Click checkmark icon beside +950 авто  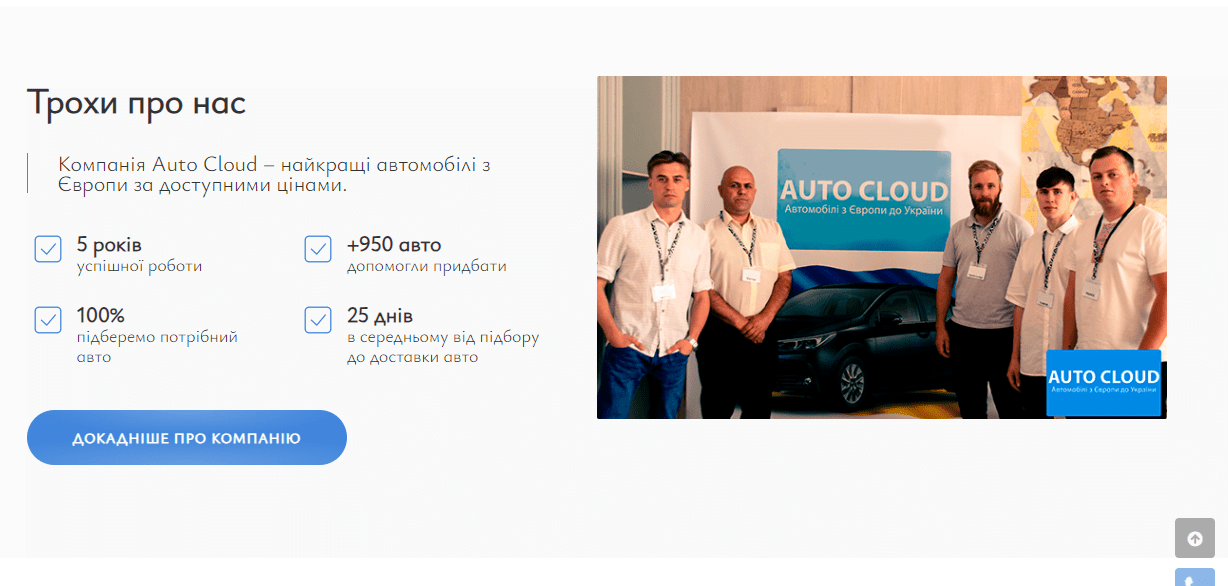(x=318, y=249)
